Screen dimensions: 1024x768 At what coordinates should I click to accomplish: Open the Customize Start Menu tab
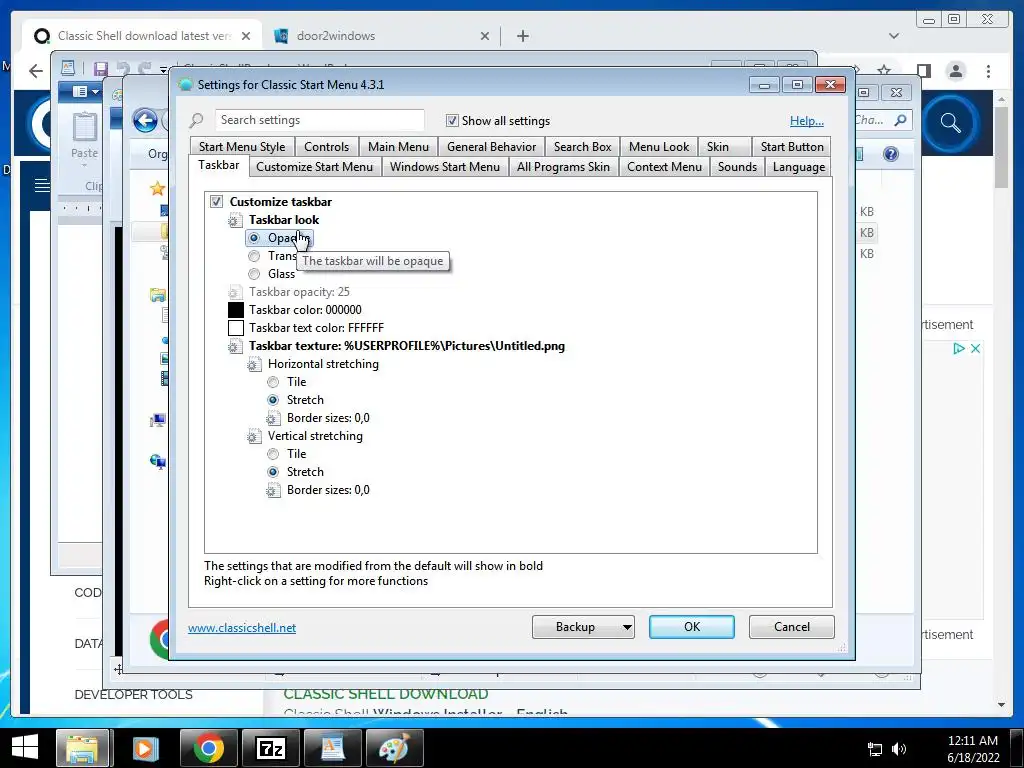pos(315,167)
